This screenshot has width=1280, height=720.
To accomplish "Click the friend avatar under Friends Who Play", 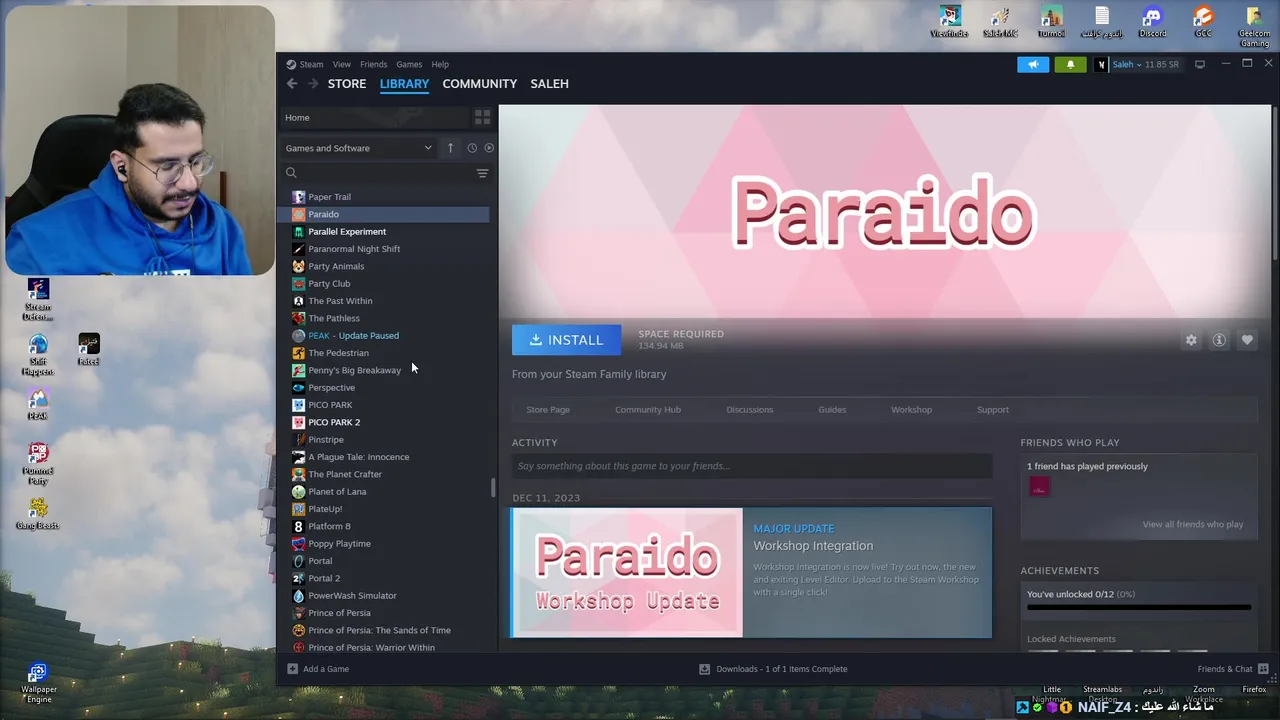I will point(1039,487).
